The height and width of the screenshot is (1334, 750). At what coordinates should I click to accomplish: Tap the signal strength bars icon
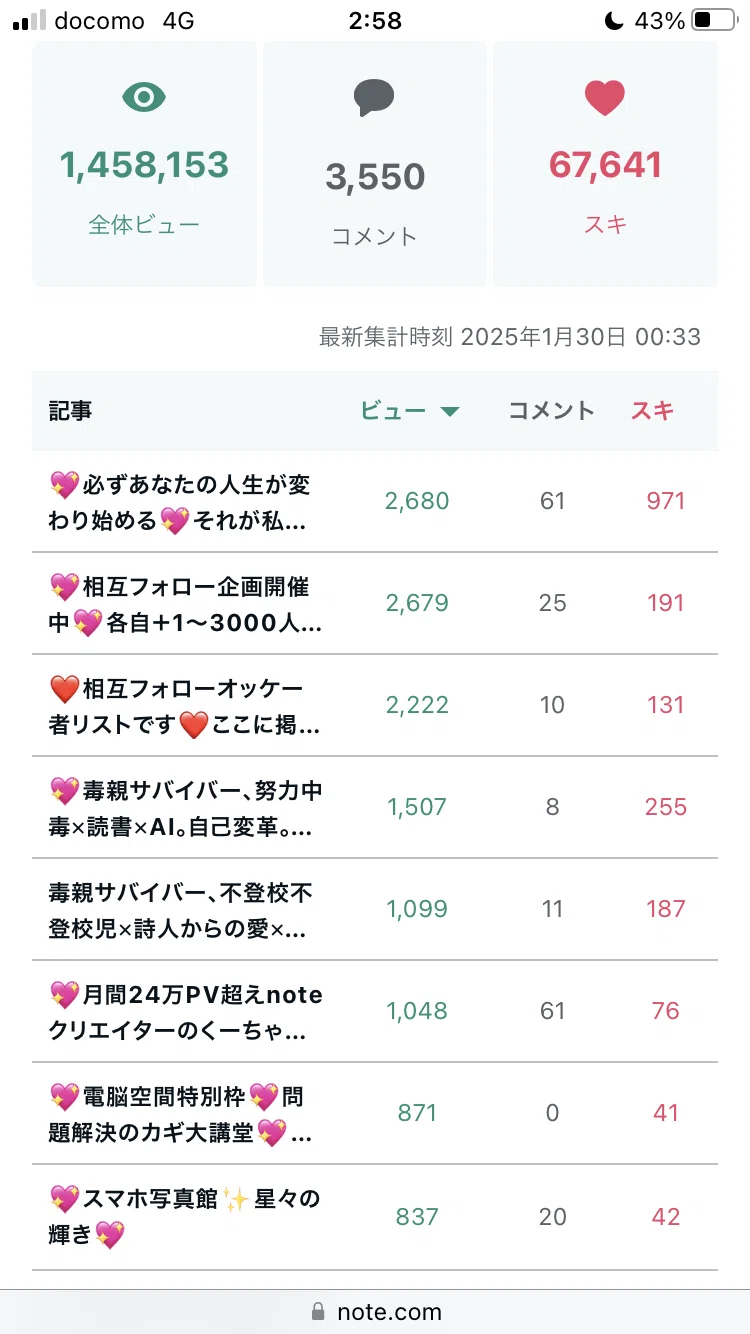coord(29,21)
